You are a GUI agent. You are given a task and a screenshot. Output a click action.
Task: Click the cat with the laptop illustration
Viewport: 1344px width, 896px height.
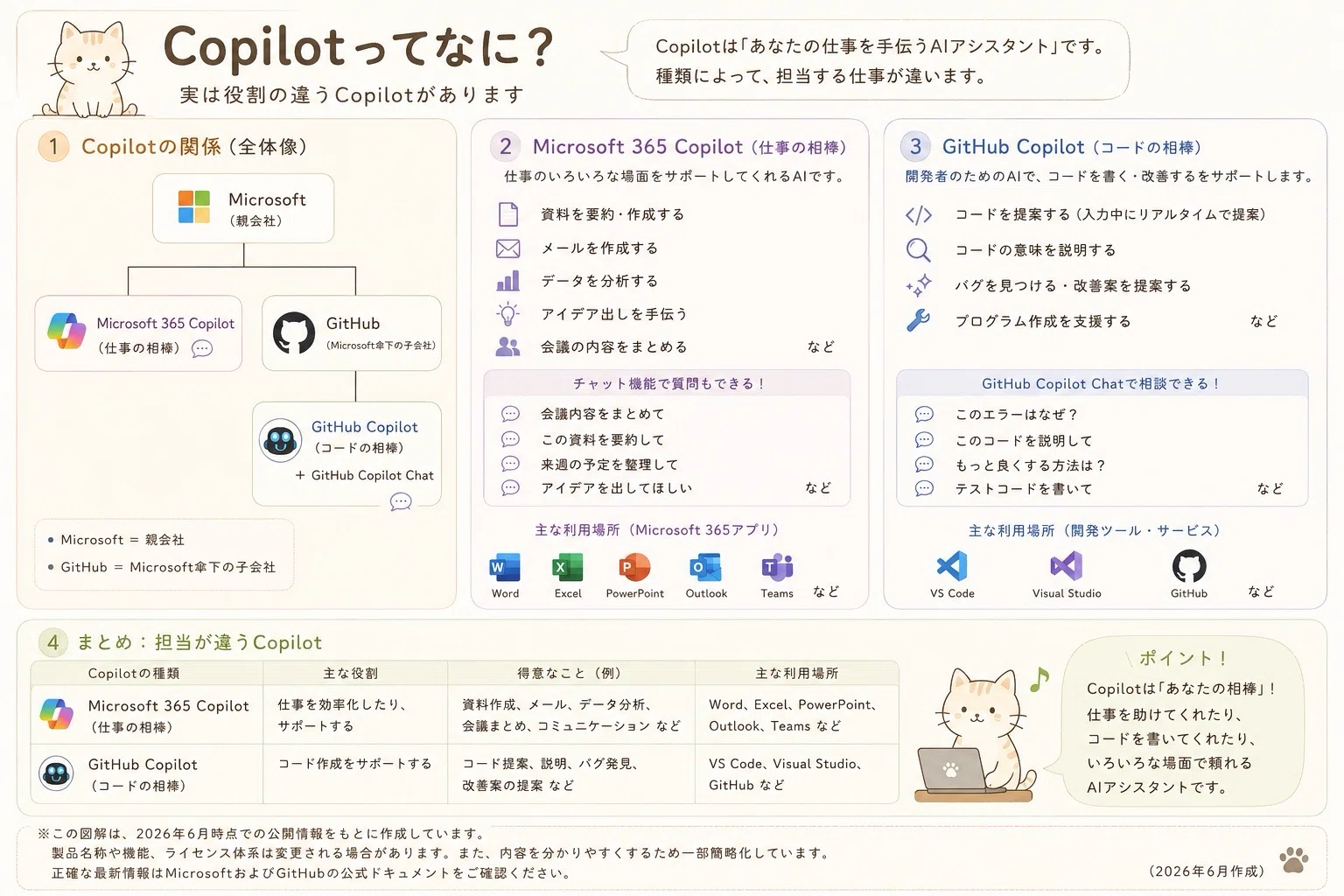click(976, 737)
